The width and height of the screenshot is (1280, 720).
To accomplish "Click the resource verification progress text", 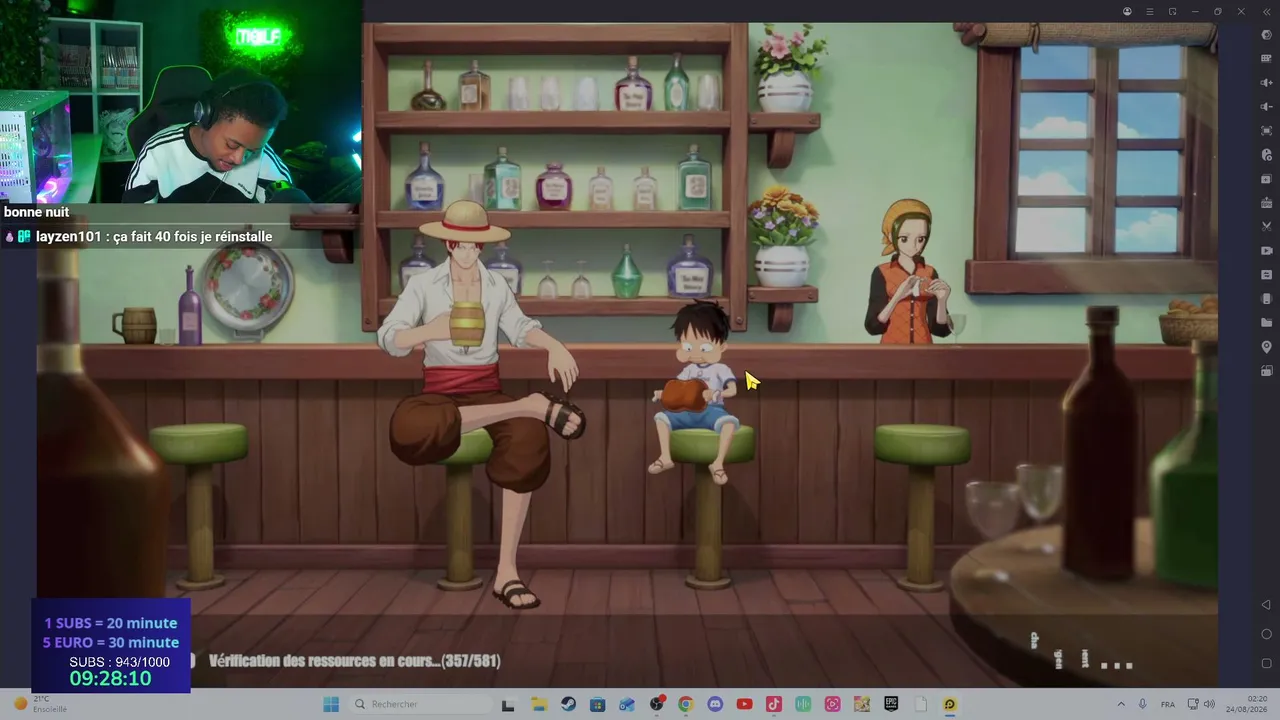I will pos(354,661).
